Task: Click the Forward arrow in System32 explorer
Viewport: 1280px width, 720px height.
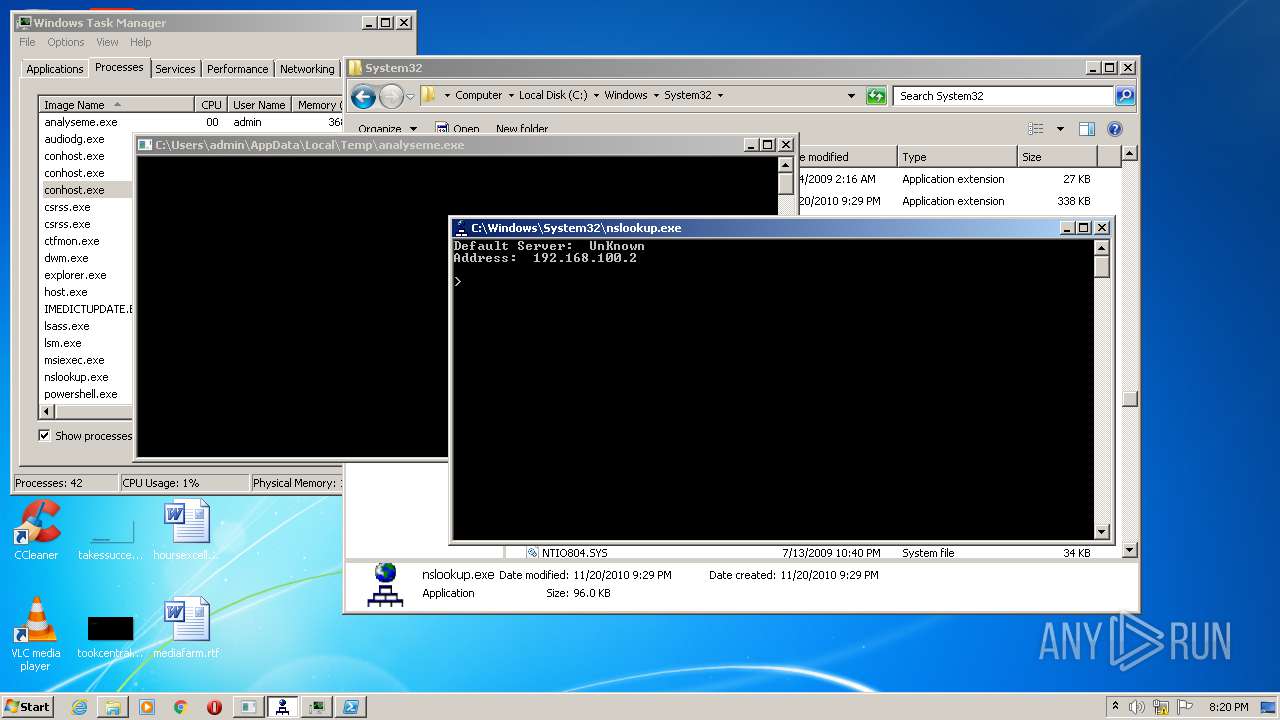Action: (x=391, y=96)
